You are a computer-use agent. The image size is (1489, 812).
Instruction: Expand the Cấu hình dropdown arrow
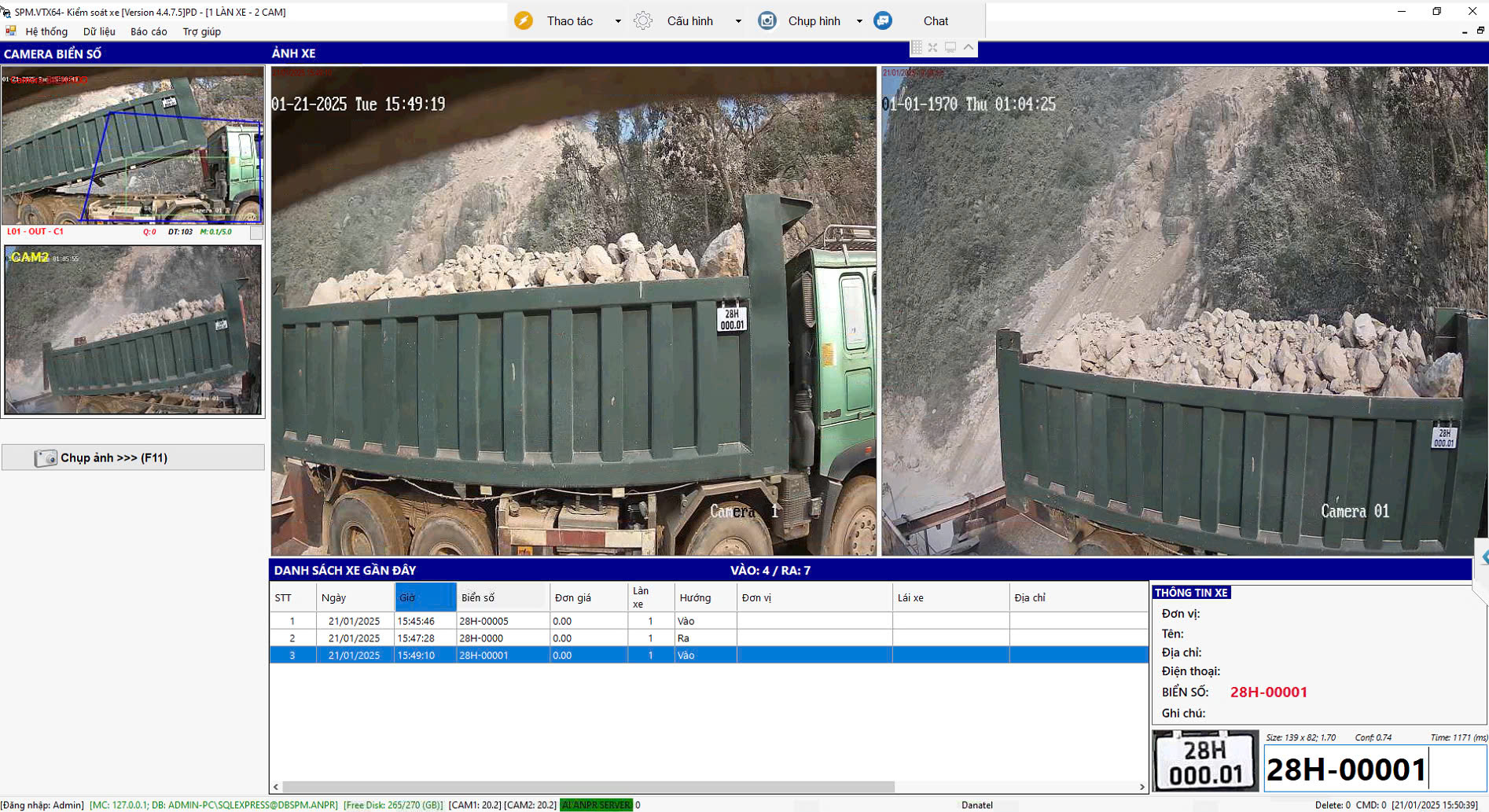738,21
